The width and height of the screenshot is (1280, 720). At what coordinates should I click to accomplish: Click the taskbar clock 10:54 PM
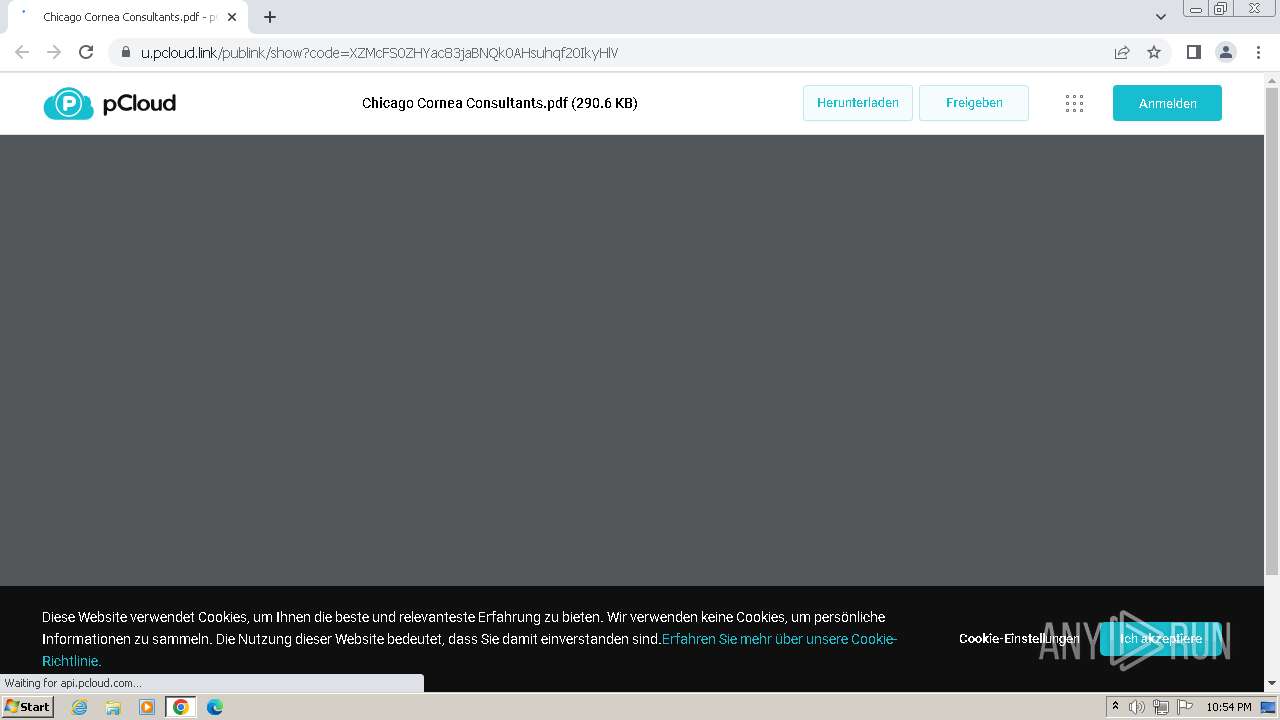[x=1229, y=707]
